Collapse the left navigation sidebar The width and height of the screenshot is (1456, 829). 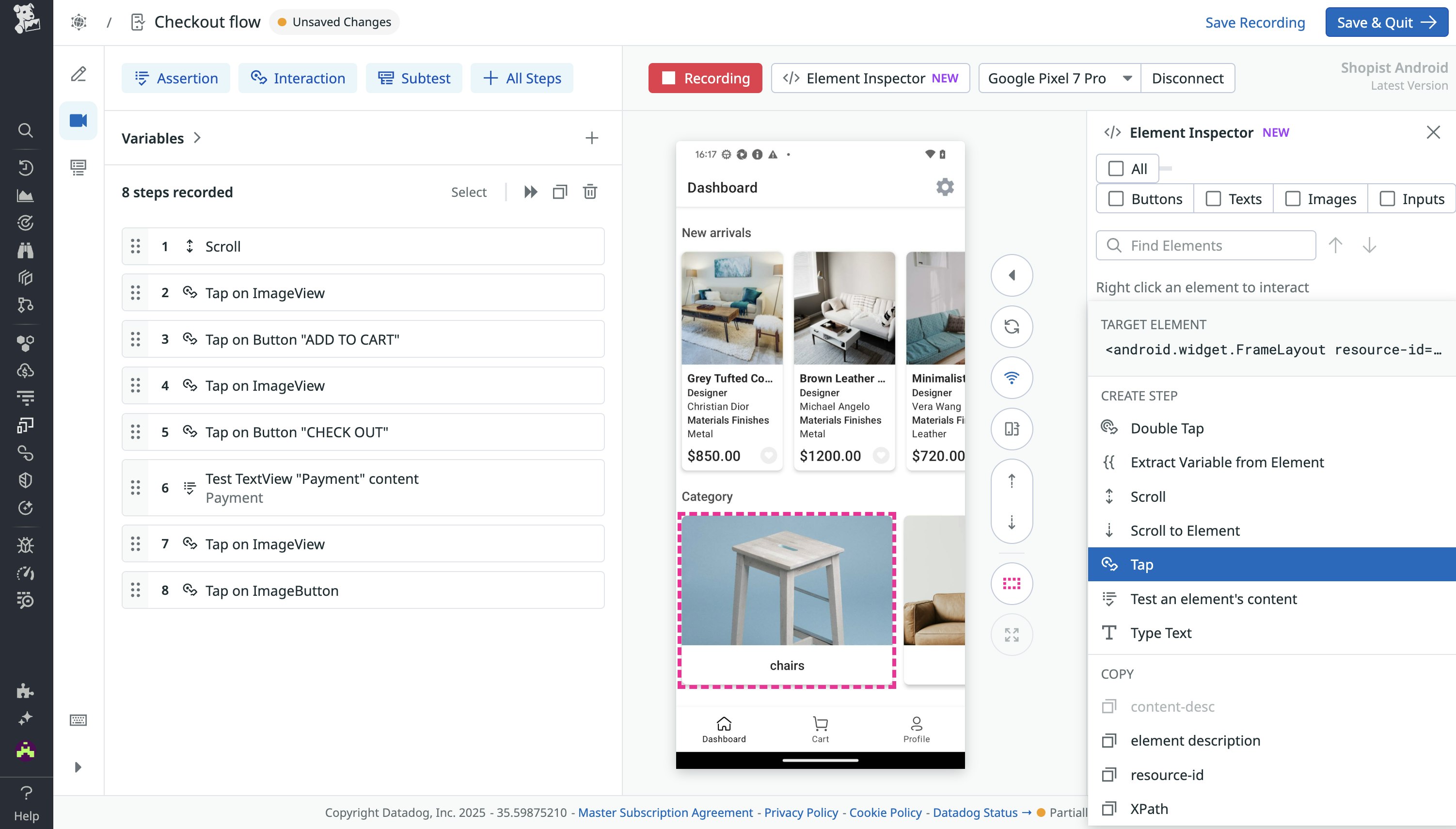click(x=78, y=767)
